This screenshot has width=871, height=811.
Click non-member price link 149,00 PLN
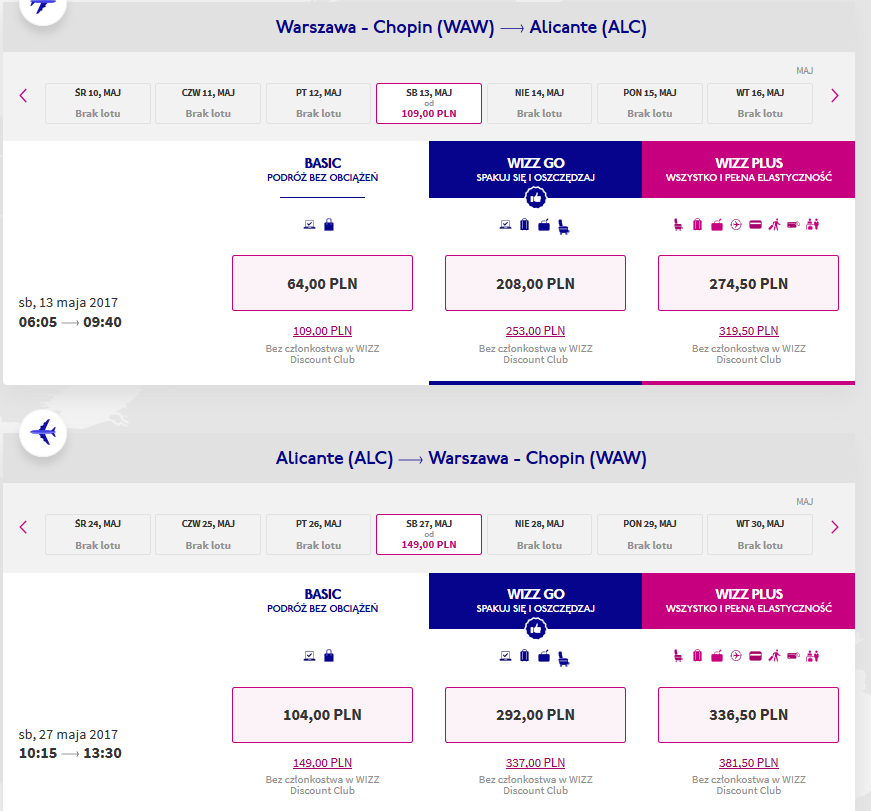click(322, 763)
